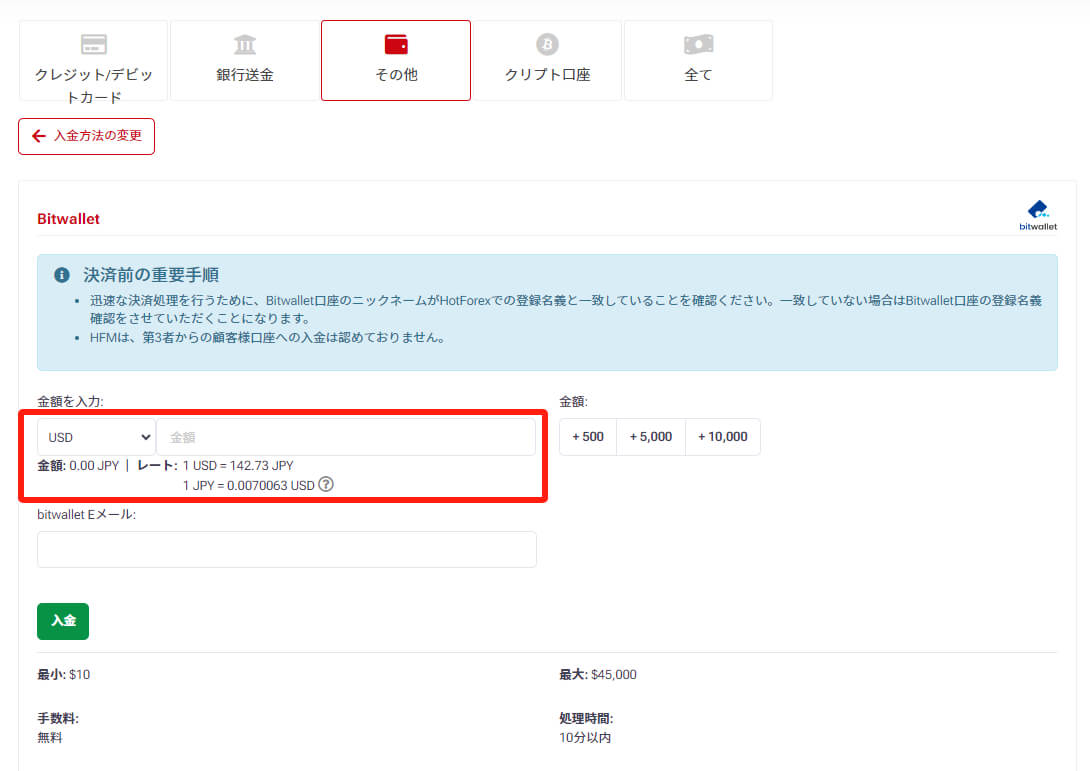The width and height of the screenshot is (1090, 771).
Task: Click the bitwallet Eメール input field
Action: pyautogui.click(x=287, y=549)
